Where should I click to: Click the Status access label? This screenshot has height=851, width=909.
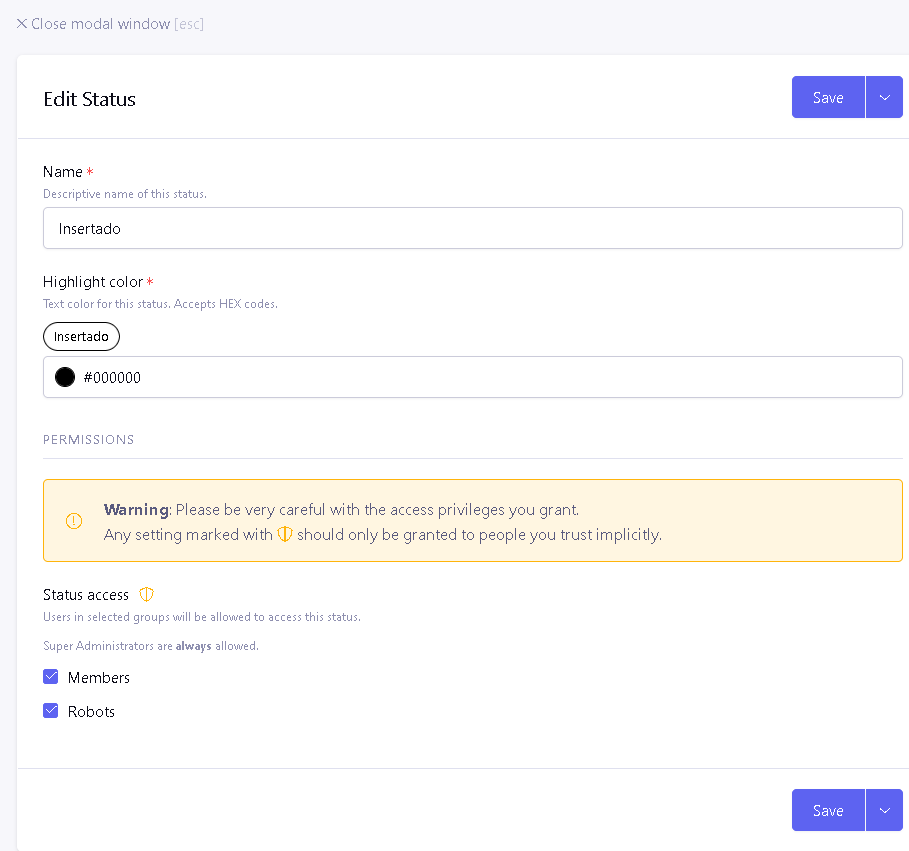(86, 595)
